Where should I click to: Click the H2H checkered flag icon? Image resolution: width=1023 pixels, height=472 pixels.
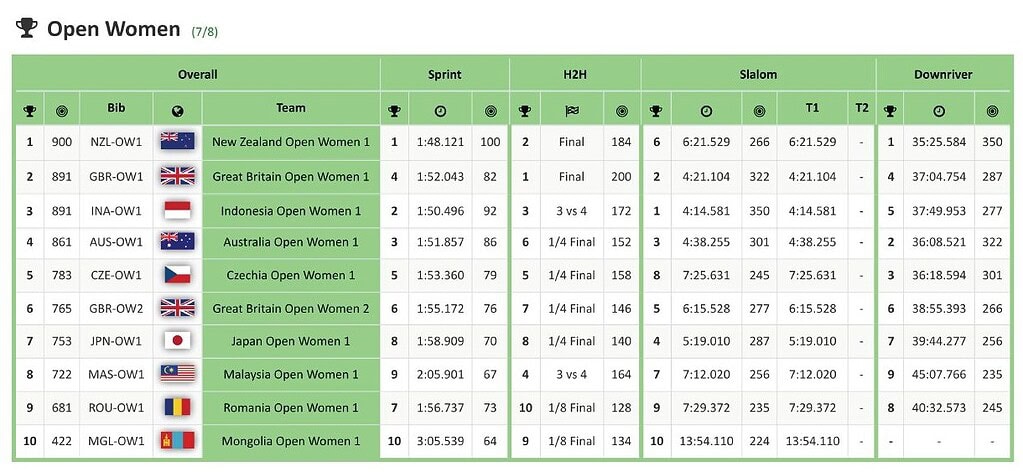572,111
